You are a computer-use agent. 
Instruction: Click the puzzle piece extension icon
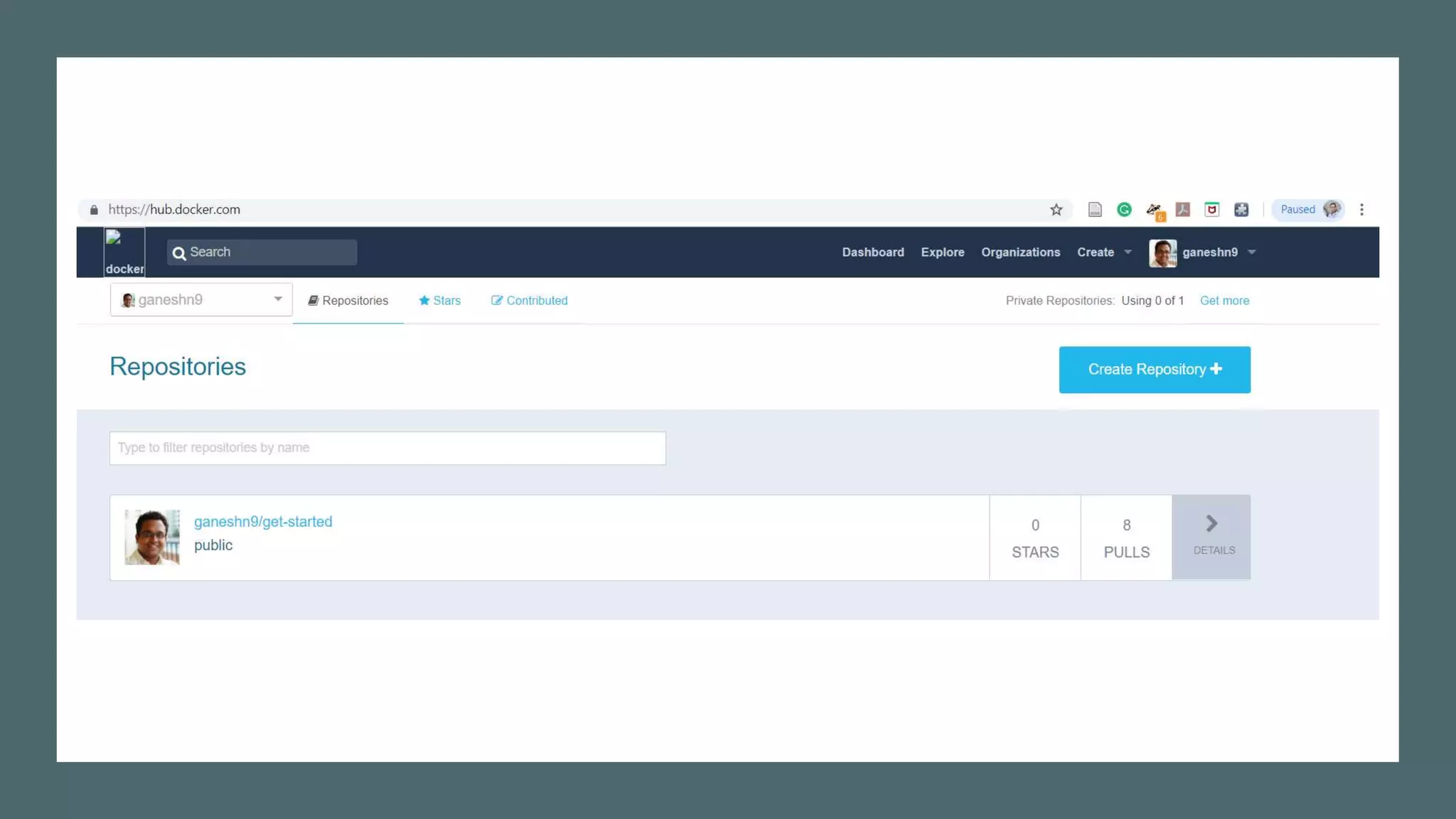1241,210
